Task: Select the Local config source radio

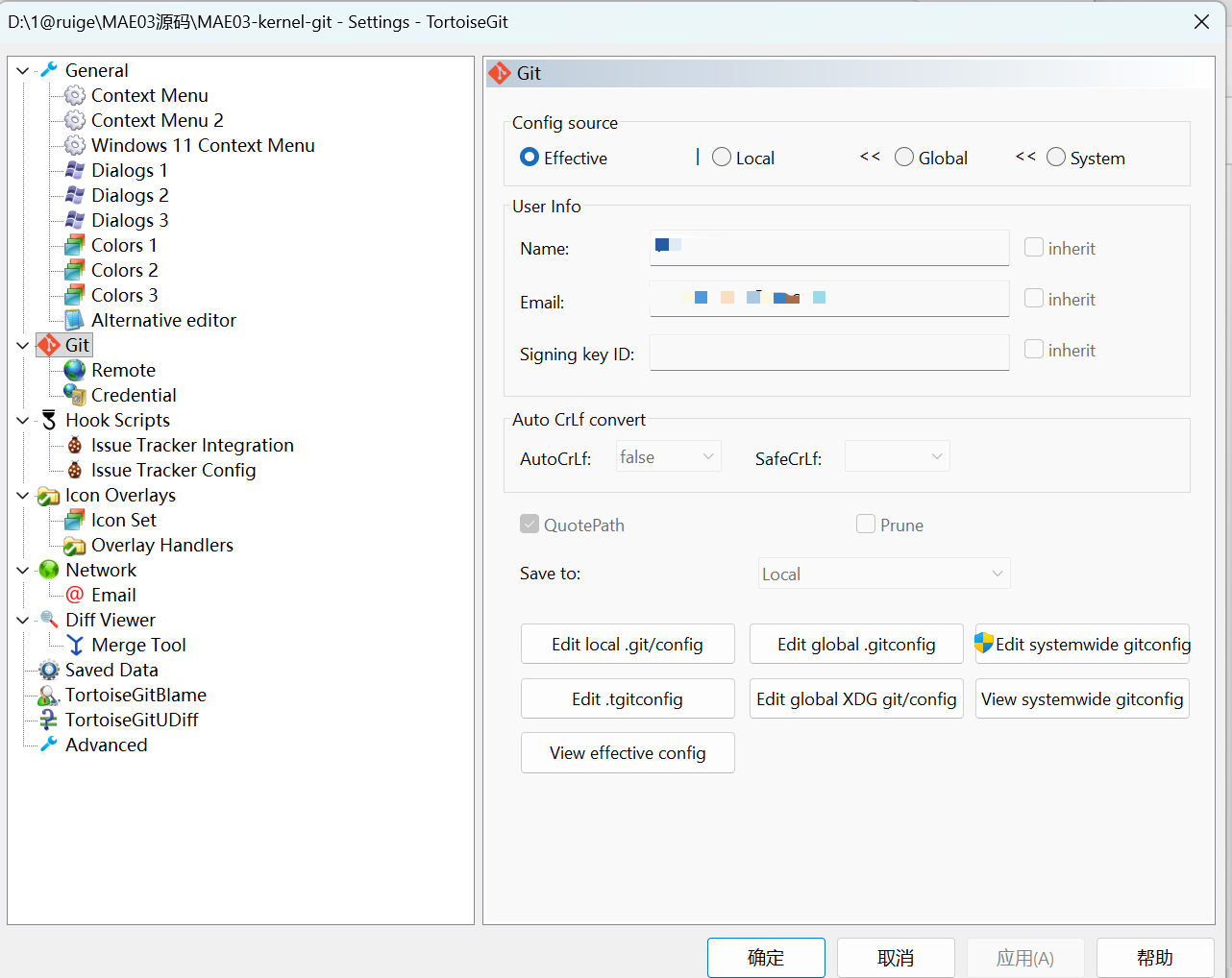Action: pos(722,157)
